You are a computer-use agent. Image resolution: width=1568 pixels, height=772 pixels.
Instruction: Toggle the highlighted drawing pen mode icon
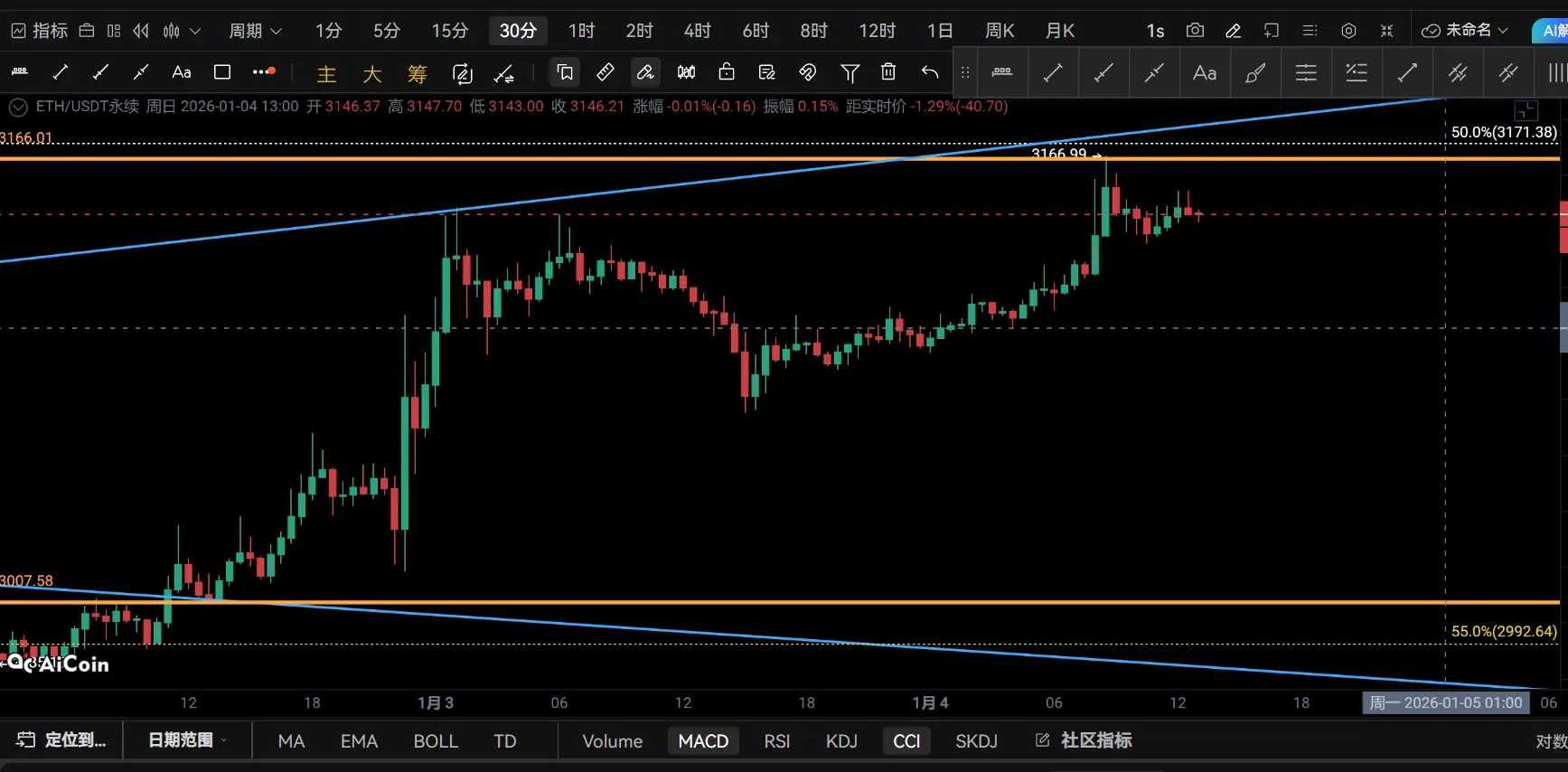pyautogui.click(x=645, y=72)
